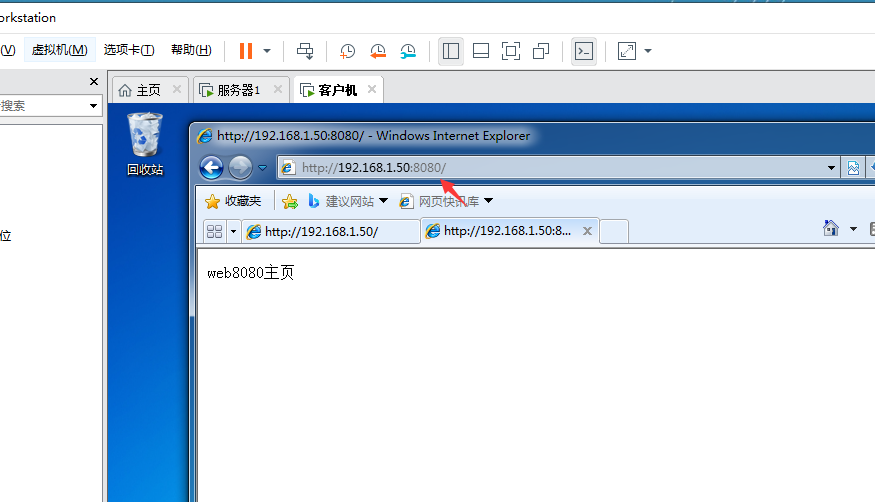Open the tab list dropdown arrow
Viewport: 875px width, 502px height.
click(x=233, y=231)
